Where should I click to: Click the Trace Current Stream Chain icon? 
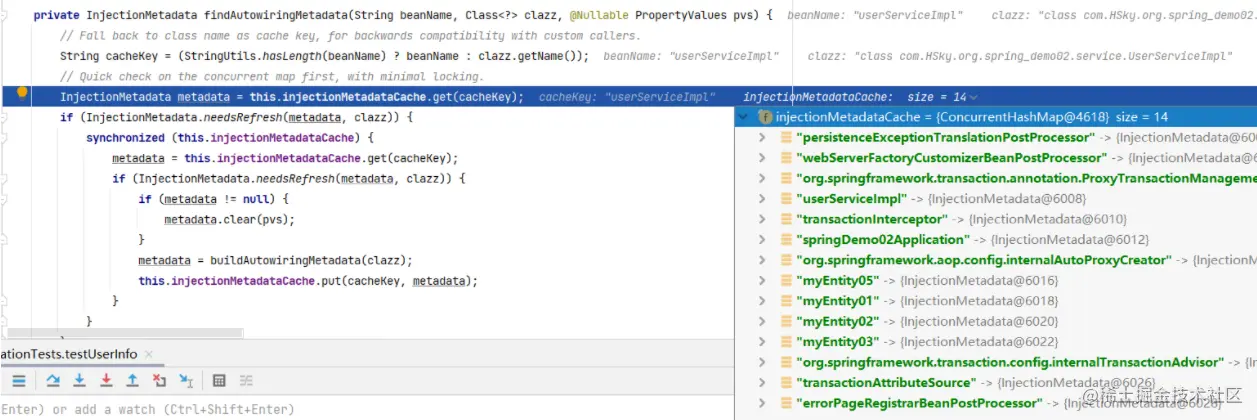246,381
